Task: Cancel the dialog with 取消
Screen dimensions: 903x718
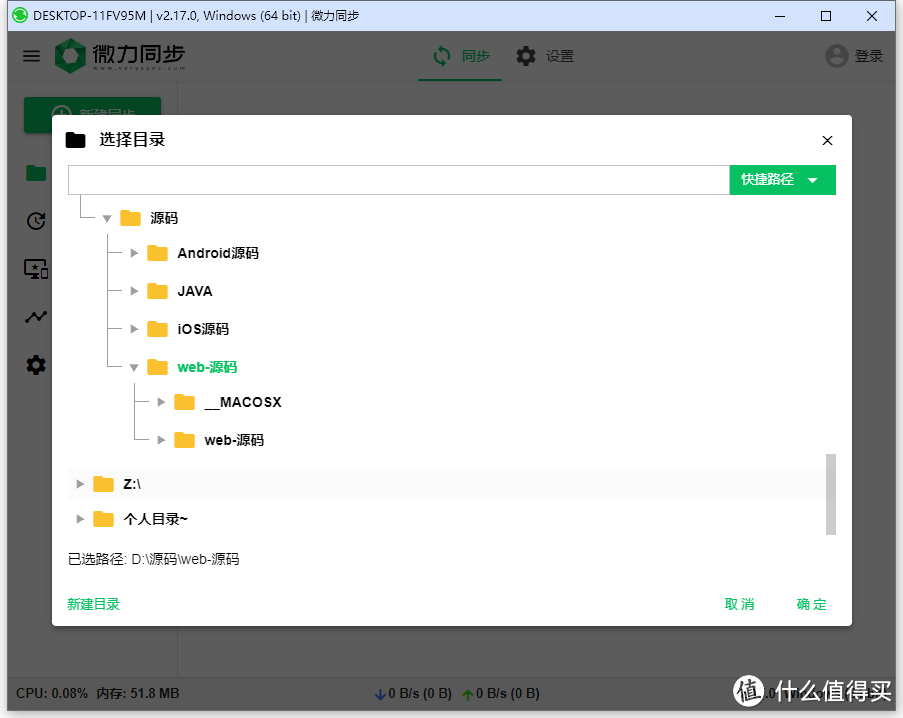Action: (x=739, y=604)
